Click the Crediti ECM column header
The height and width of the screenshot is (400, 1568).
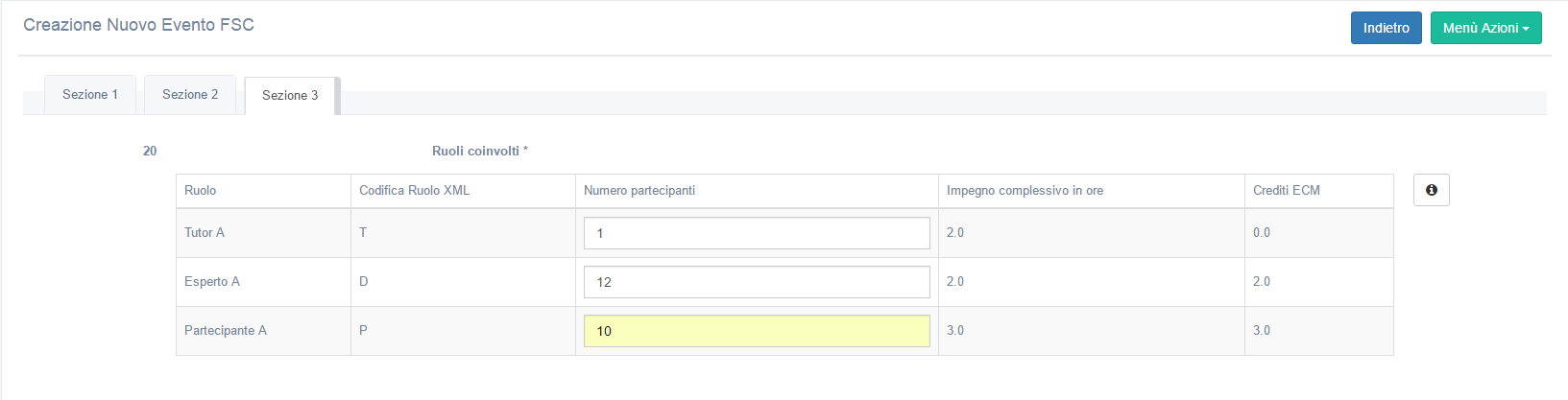tap(1286, 191)
